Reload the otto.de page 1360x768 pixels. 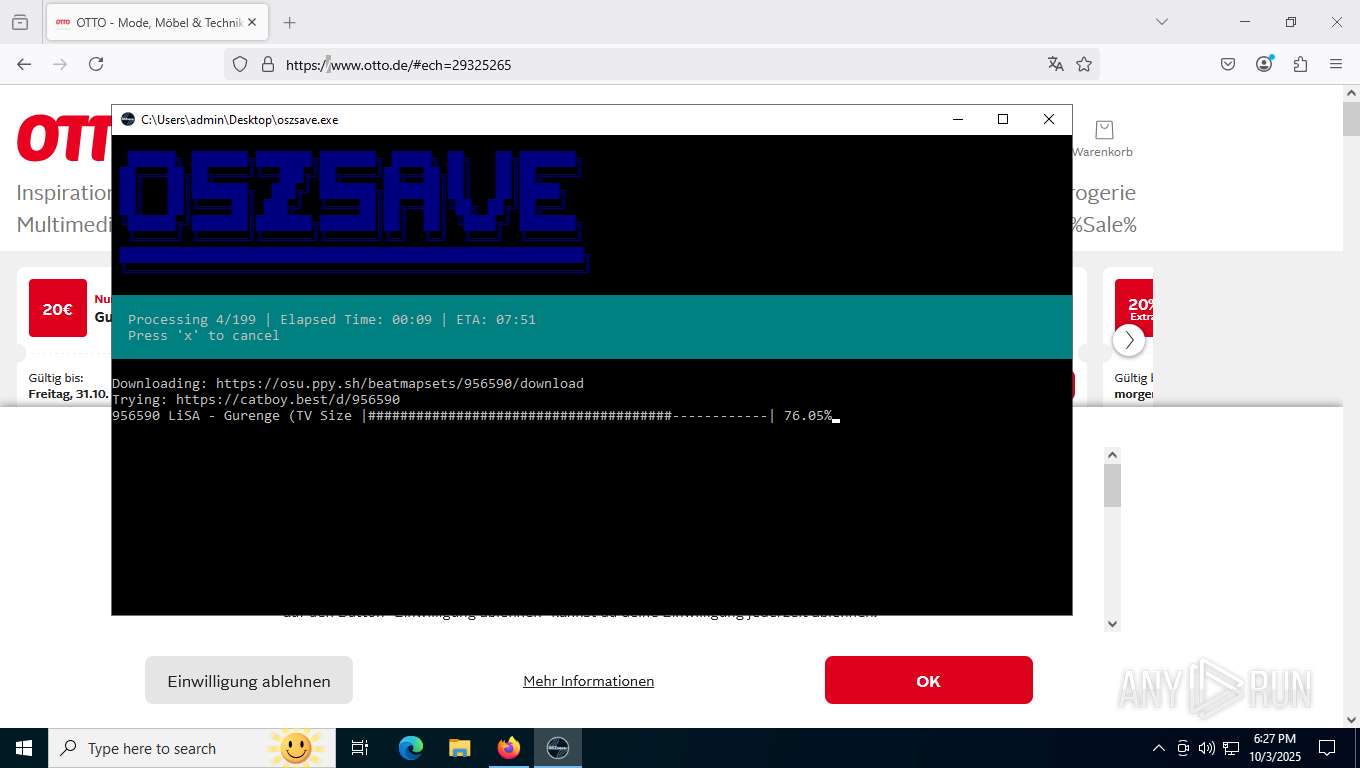[x=96, y=64]
